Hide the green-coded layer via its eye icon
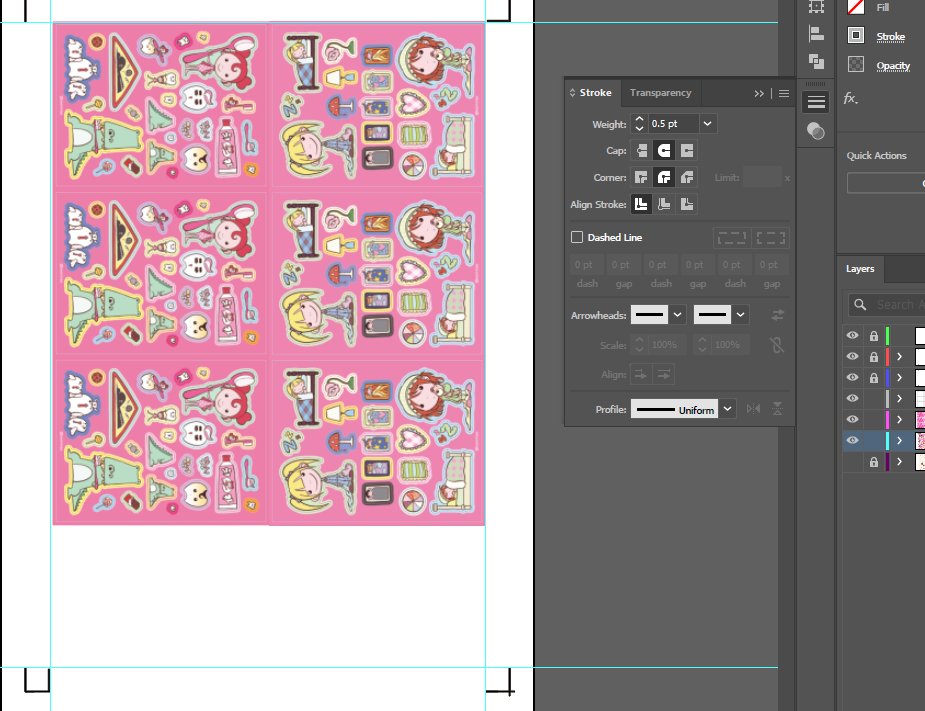The width and height of the screenshot is (925, 711). [x=852, y=335]
